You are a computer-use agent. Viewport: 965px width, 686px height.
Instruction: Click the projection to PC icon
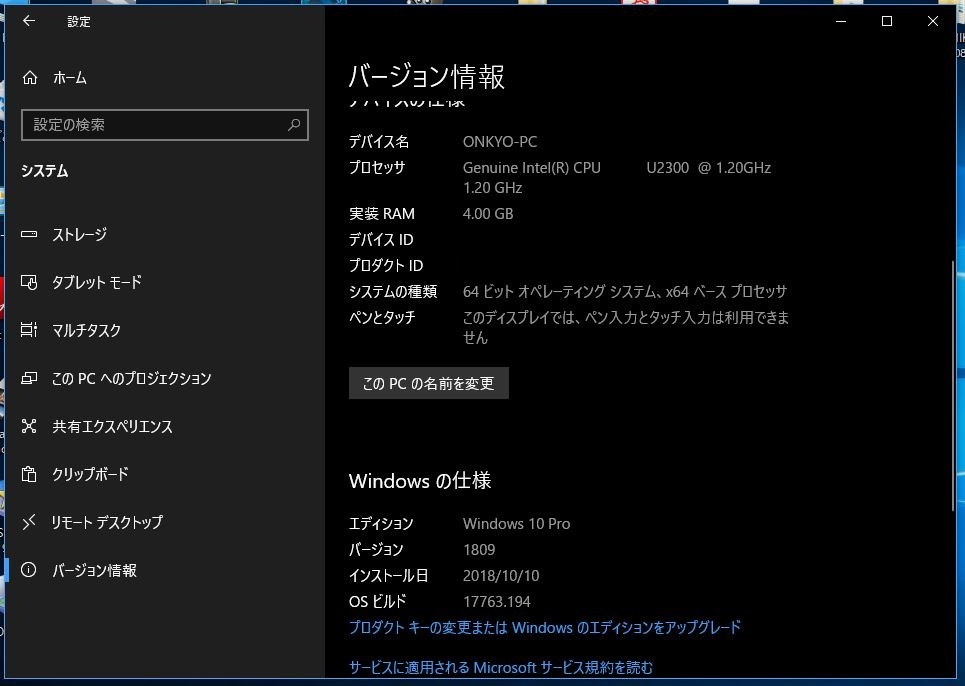pyautogui.click(x=29, y=378)
